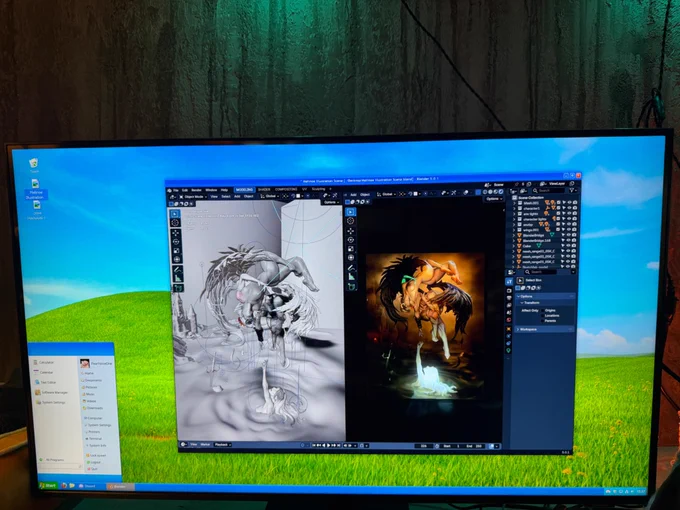This screenshot has height=510, width=680.
Task: Select the Move tool in rendered viewport
Action: 350,231
